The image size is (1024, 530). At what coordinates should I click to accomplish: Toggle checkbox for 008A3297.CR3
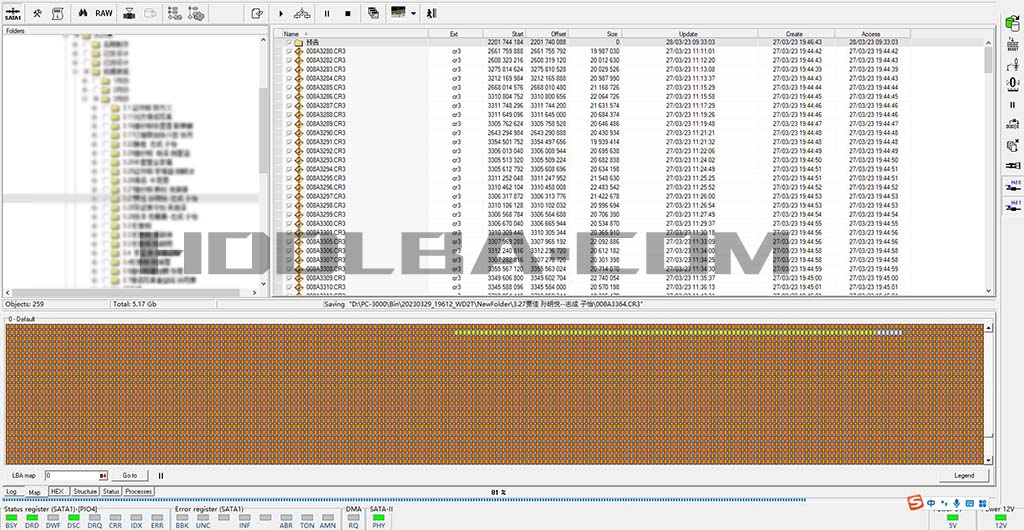(x=289, y=196)
